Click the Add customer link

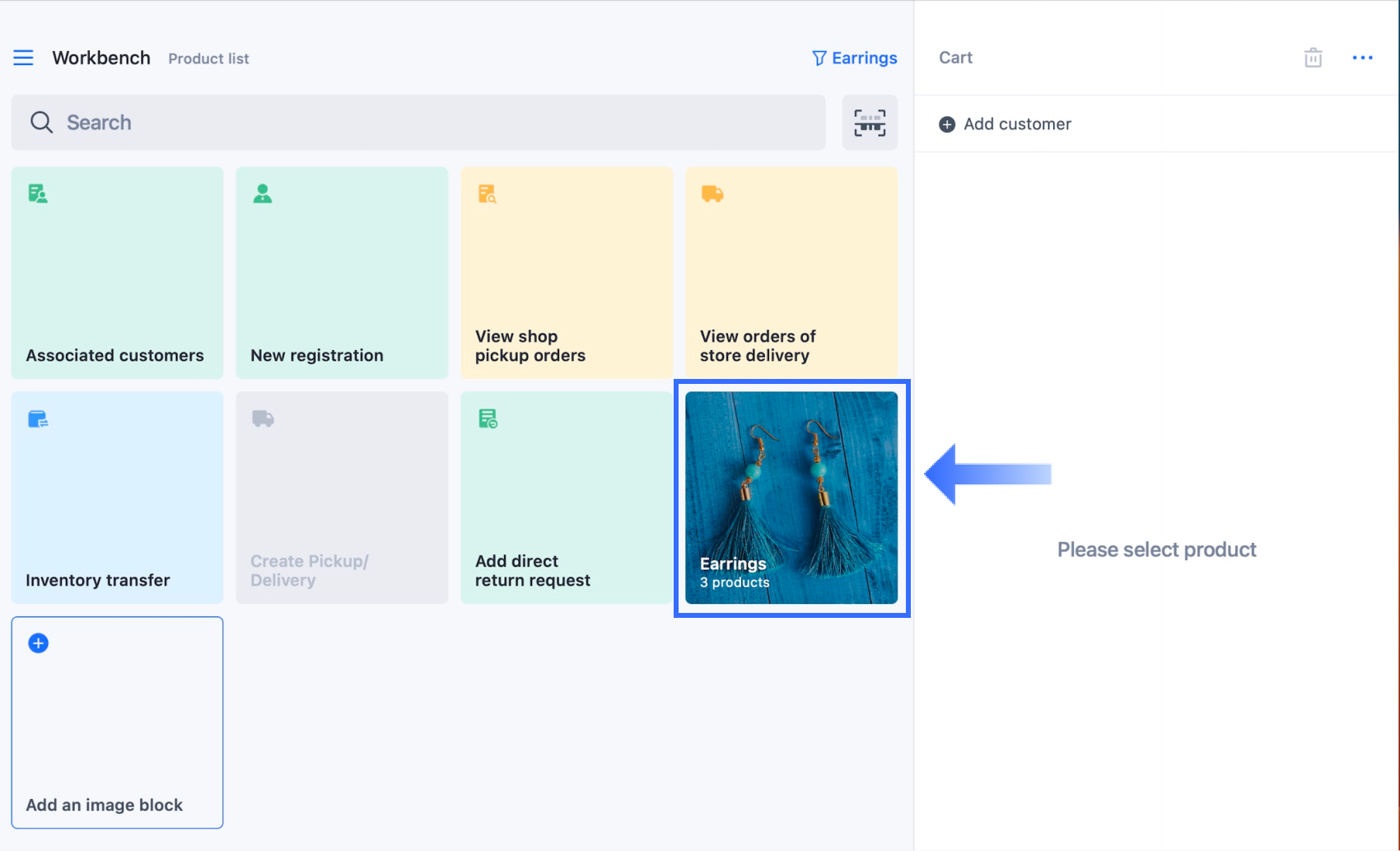pyautogui.click(x=1017, y=124)
